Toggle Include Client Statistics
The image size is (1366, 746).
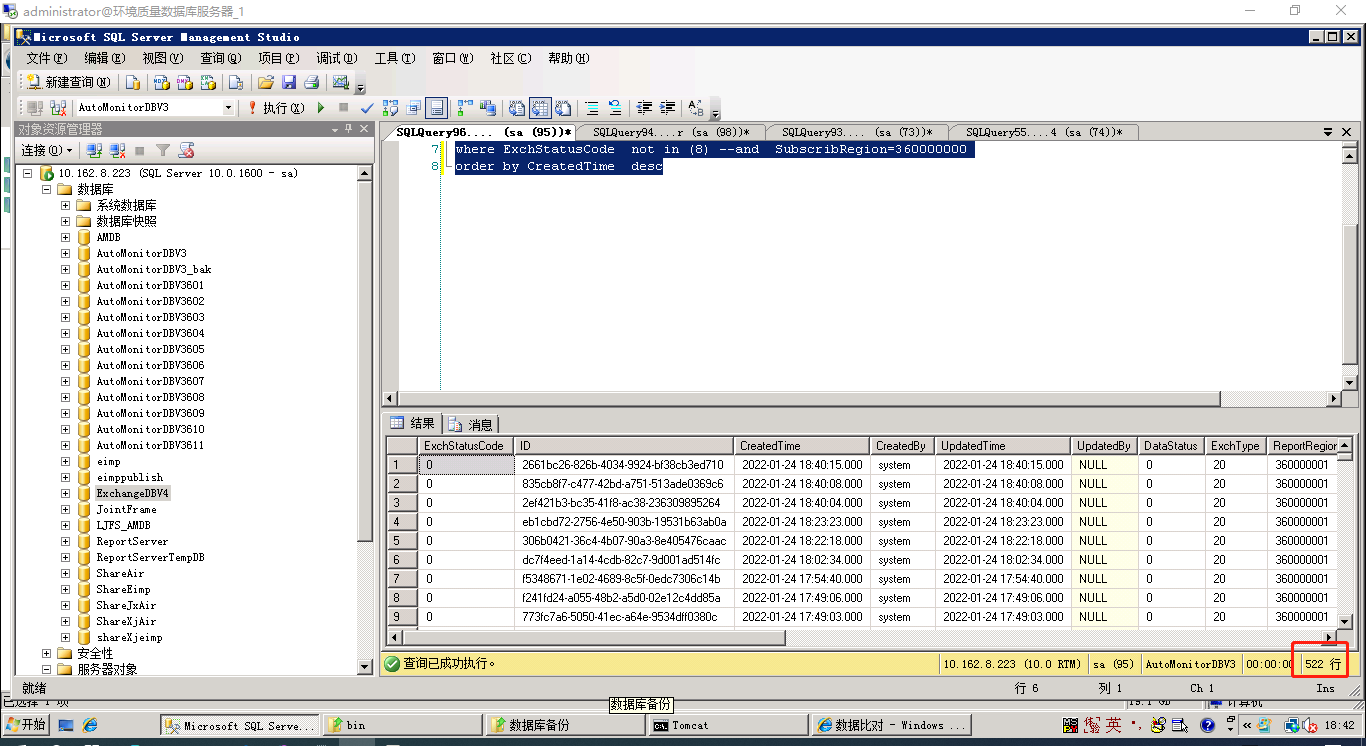pyautogui.click(x=488, y=107)
